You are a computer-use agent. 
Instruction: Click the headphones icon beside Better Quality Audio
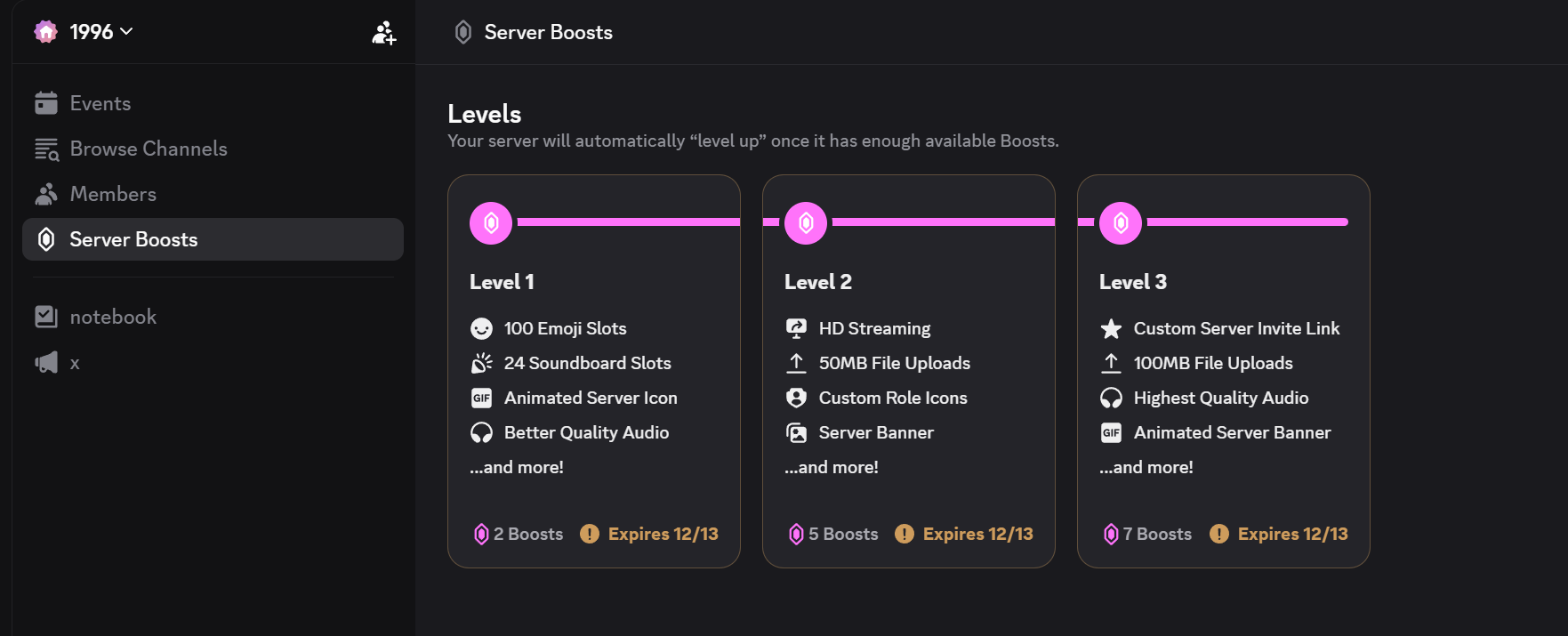coord(481,433)
